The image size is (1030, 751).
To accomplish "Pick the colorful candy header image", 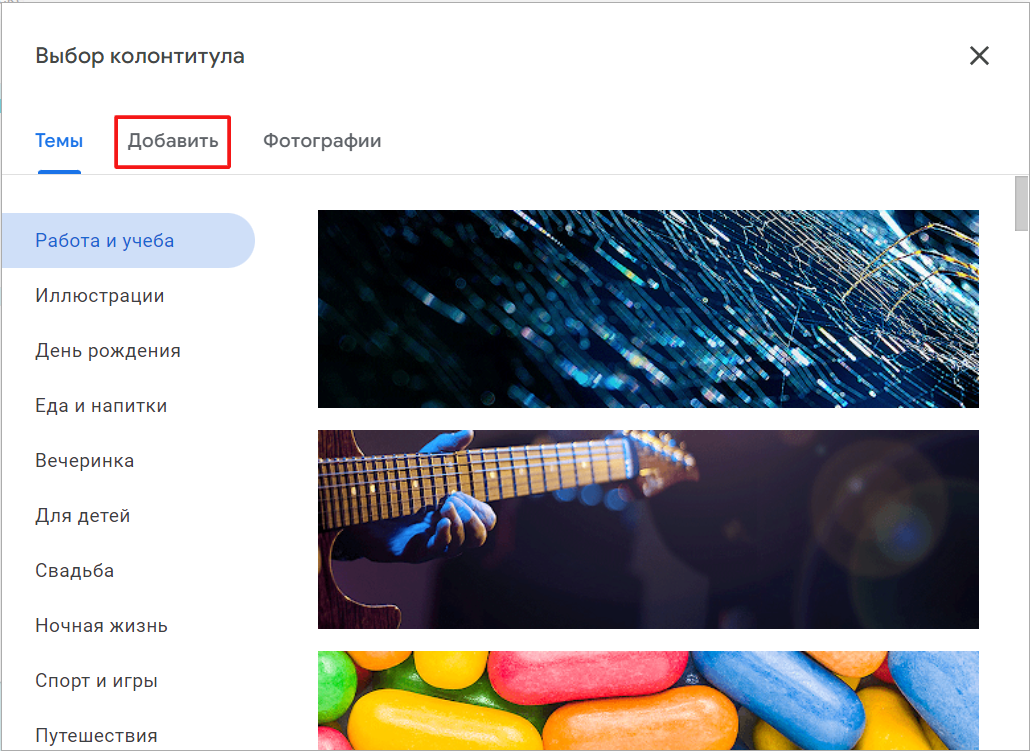I will (x=648, y=701).
